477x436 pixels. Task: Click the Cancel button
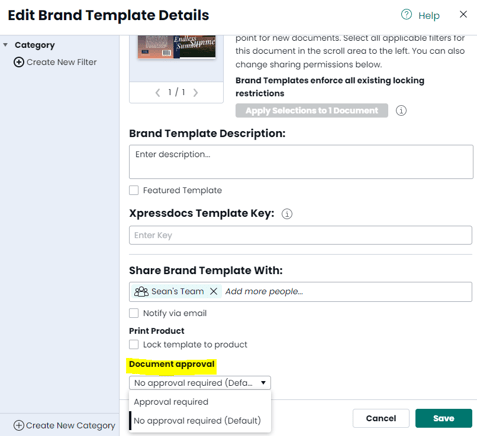tap(381, 418)
